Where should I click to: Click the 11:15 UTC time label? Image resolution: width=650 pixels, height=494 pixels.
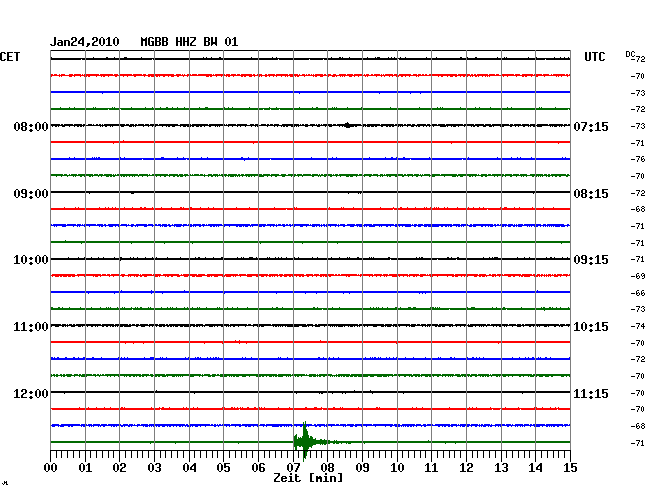tap(591, 393)
